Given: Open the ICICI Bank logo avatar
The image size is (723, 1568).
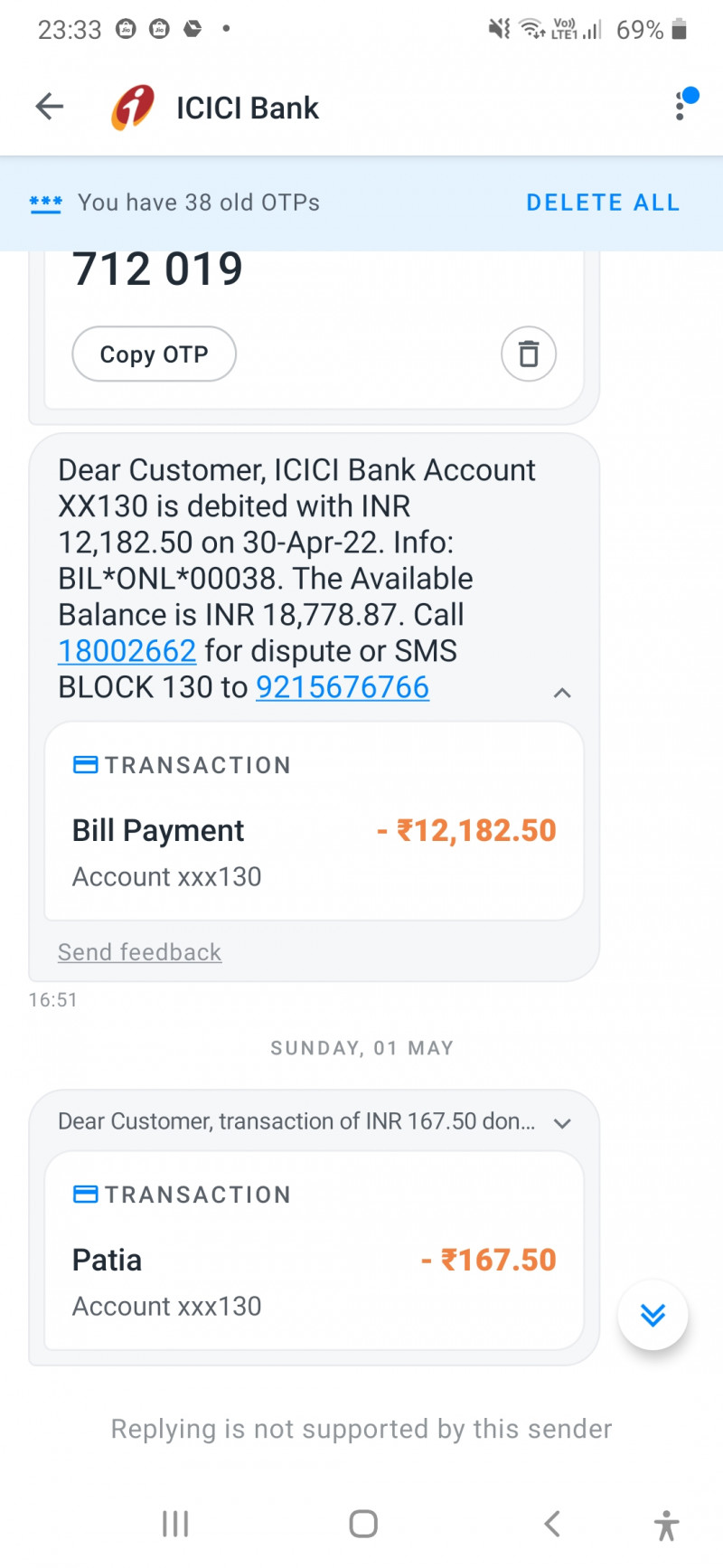Looking at the screenshot, I should pyautogui.click(x=133, y=108).
